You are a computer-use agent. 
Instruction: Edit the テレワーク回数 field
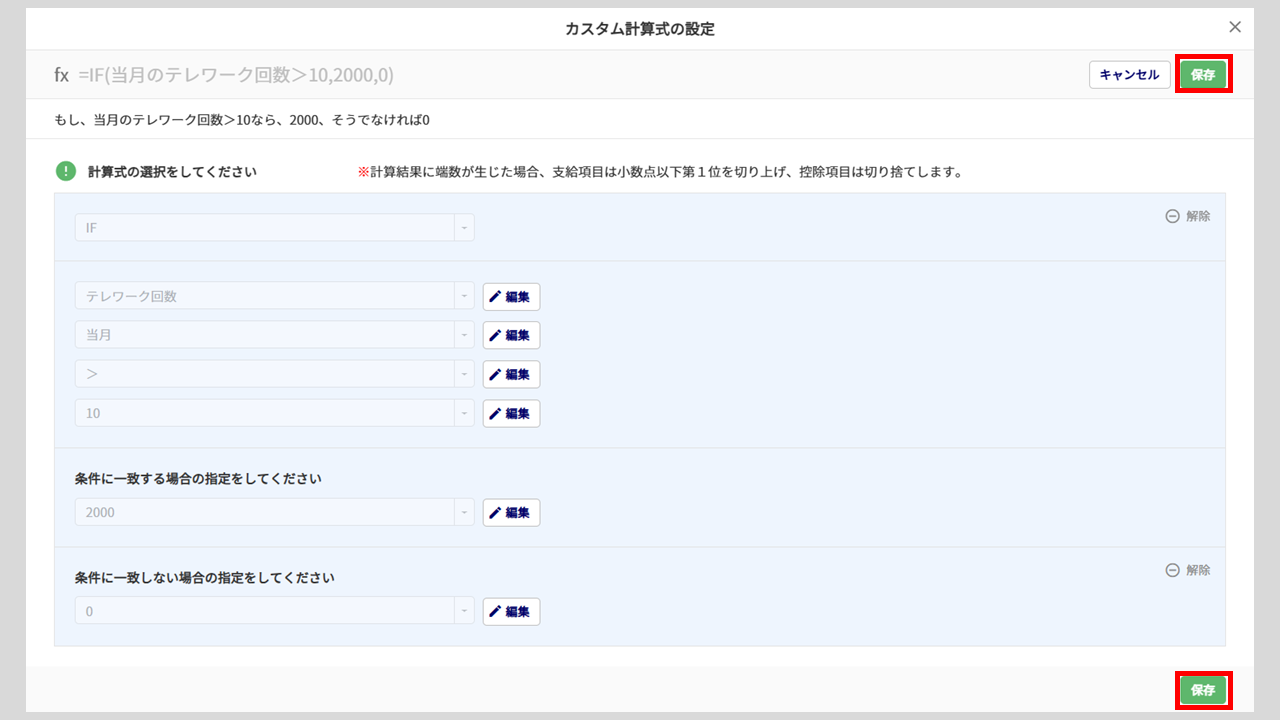click(x=511, y=296)
